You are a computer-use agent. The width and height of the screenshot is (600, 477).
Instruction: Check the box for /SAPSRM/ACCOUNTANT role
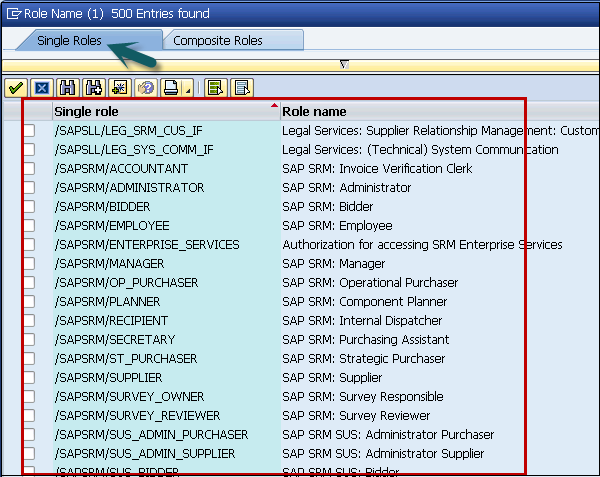pyautogui.click(x=29, y=169)
